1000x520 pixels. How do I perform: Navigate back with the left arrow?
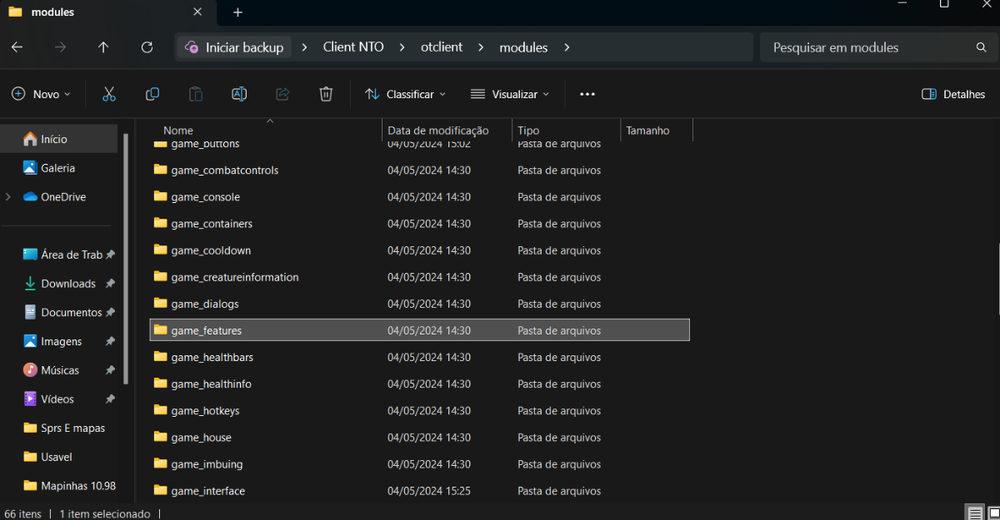tap(17, 47)
